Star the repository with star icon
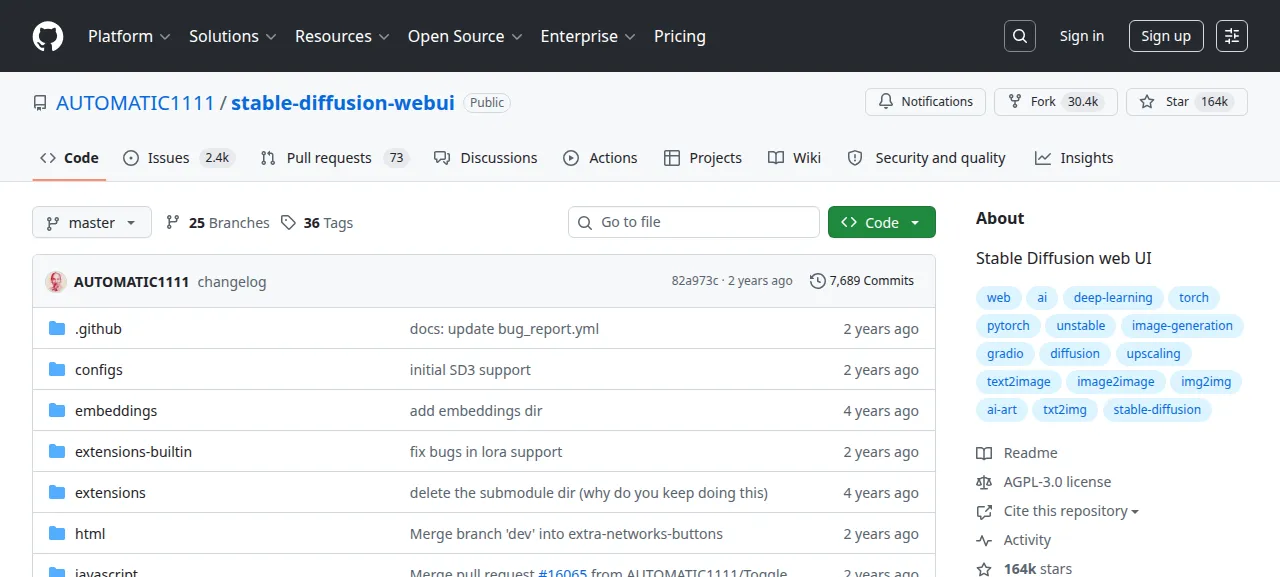 pyautogui.click(x=1187, y=102)
